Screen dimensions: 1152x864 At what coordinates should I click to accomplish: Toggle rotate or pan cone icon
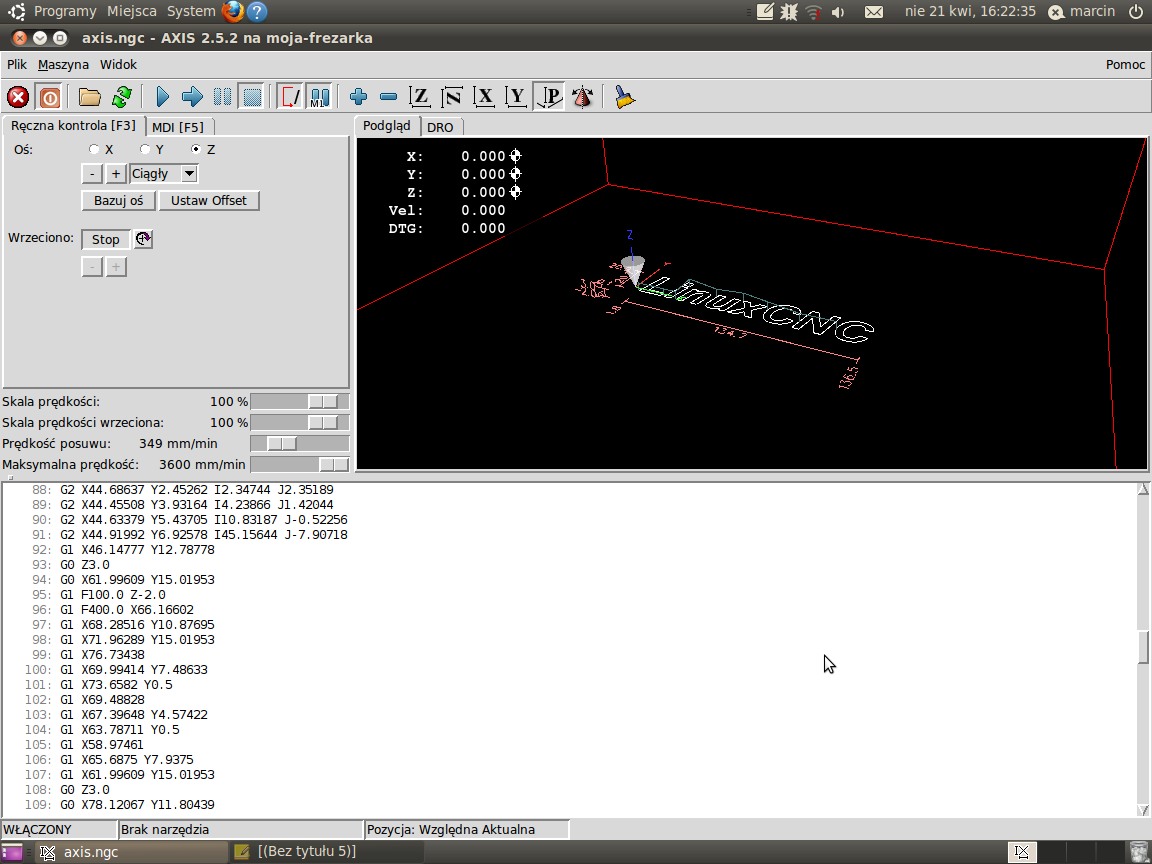tap(583, 97)
